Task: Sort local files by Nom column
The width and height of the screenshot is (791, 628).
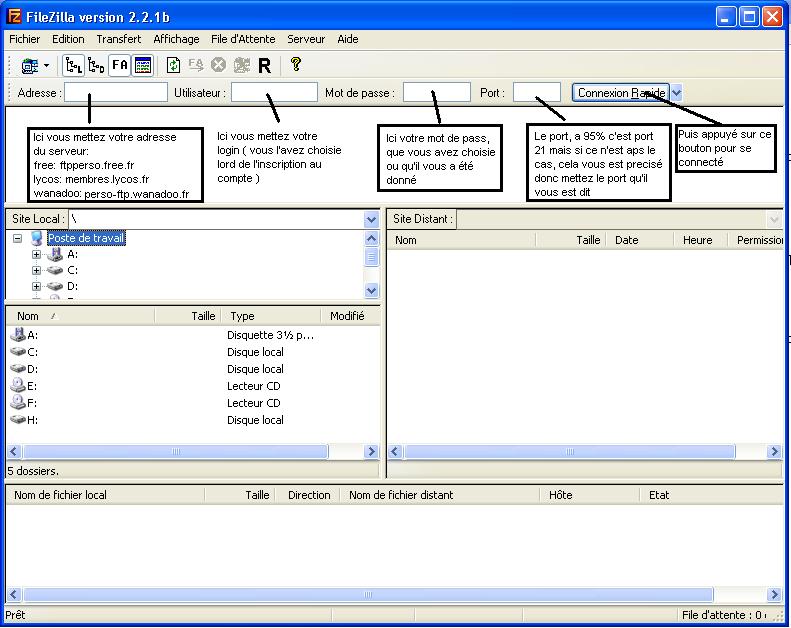Action: pyautogui.click(x=81, y=316)
